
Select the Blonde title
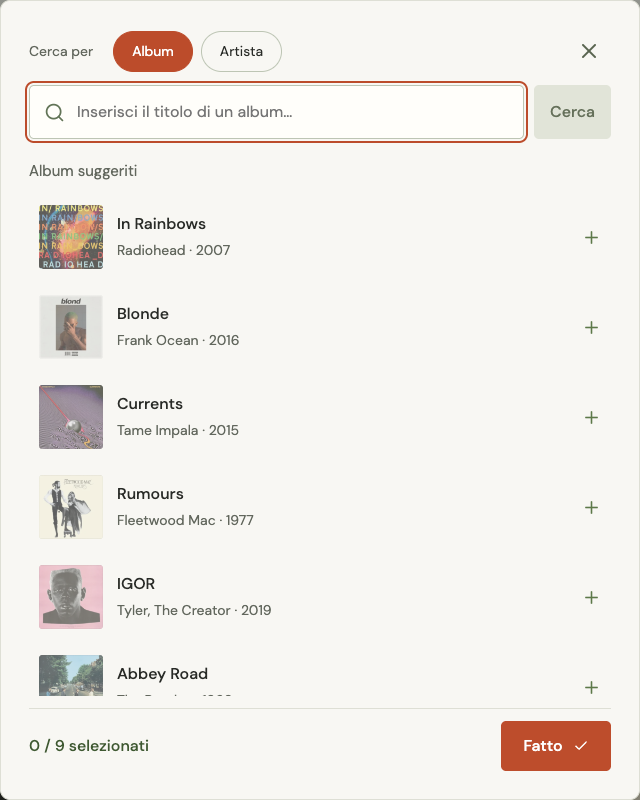[x=143, y=314]
